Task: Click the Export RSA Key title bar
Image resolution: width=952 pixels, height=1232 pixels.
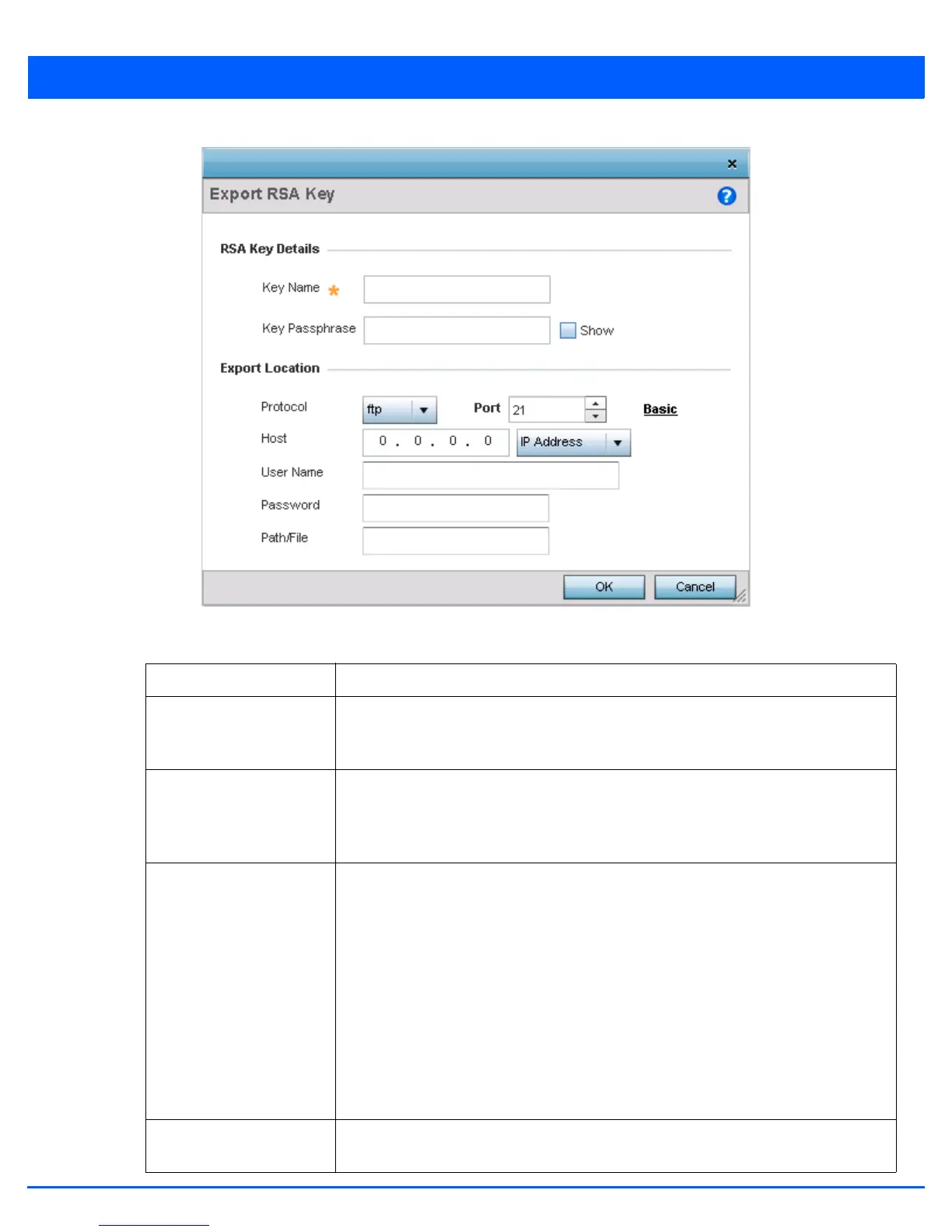Action: click(475, 163)
